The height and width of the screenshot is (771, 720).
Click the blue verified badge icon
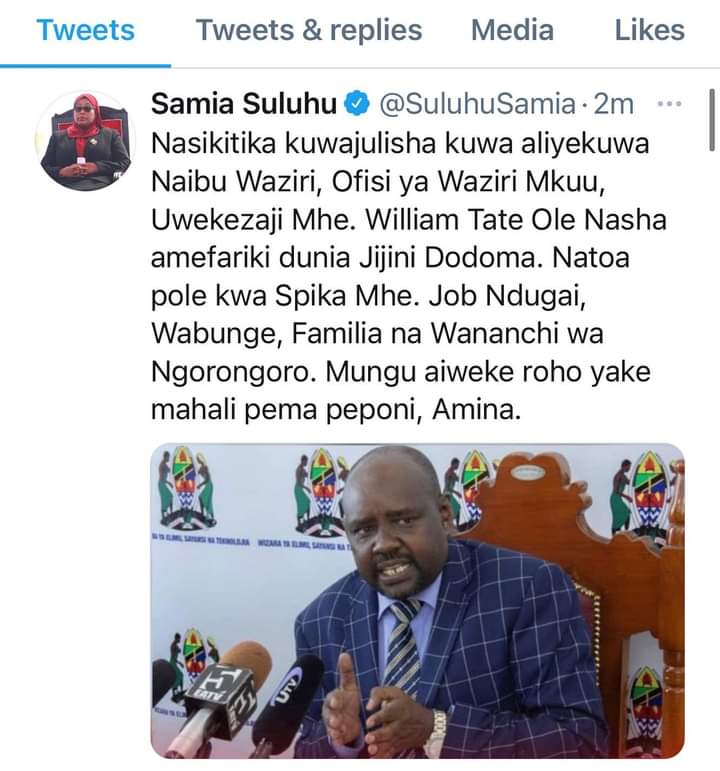[x=357, y=104]
